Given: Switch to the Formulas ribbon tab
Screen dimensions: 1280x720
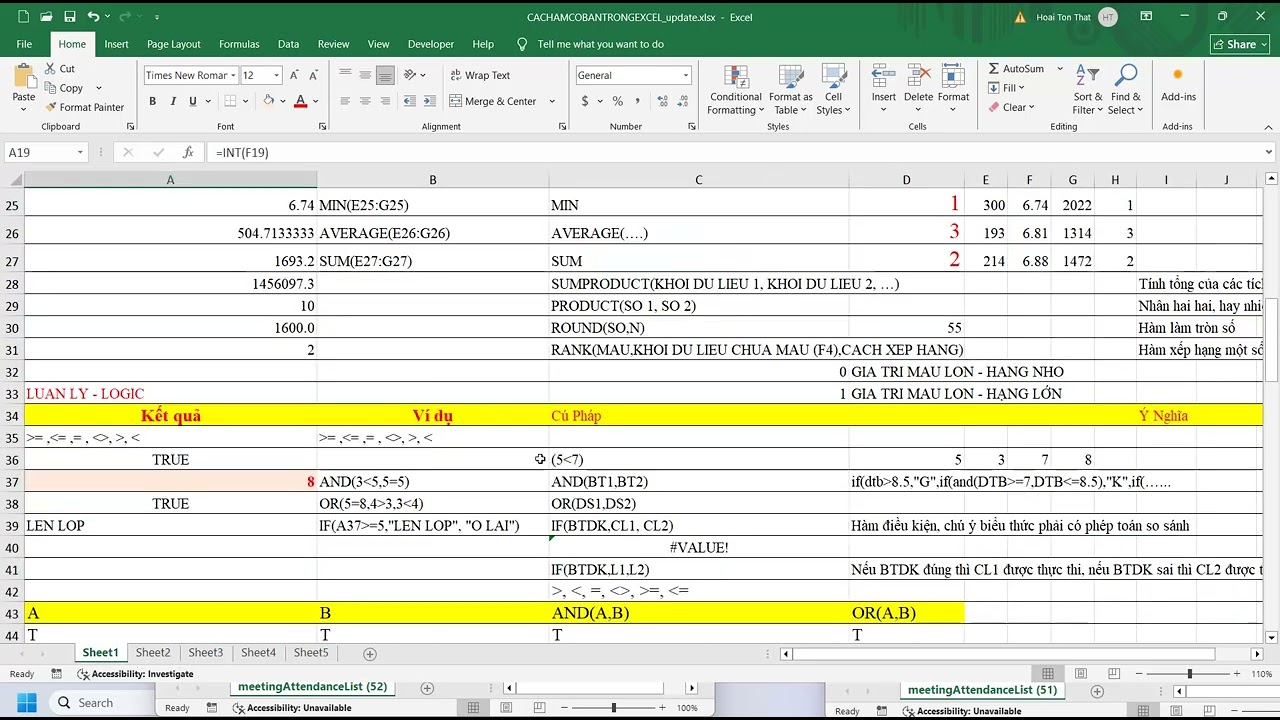Looking at the screenshot, I should [239, 44].
